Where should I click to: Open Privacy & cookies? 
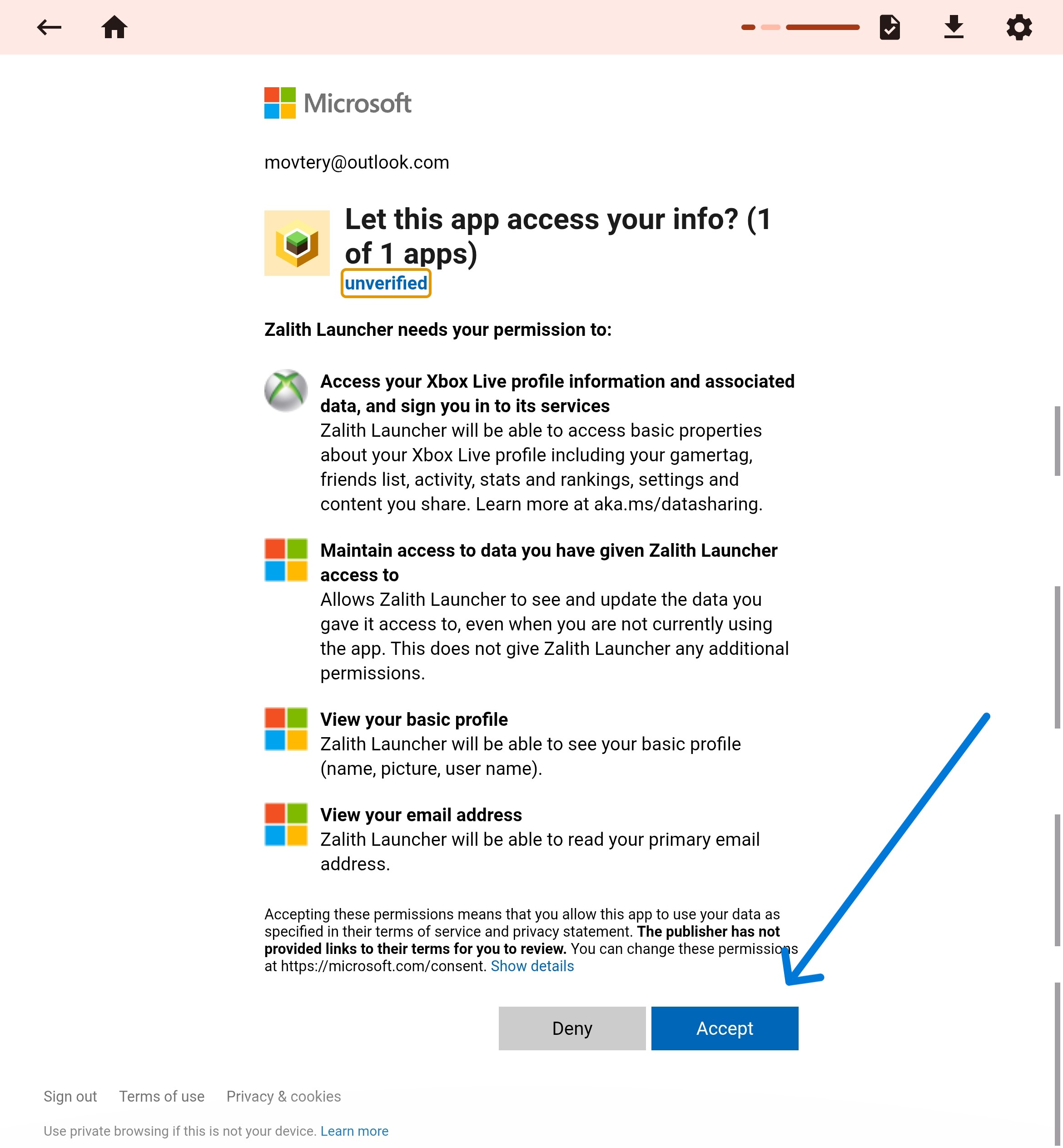pyautogui.click(x=283, y=1096)
